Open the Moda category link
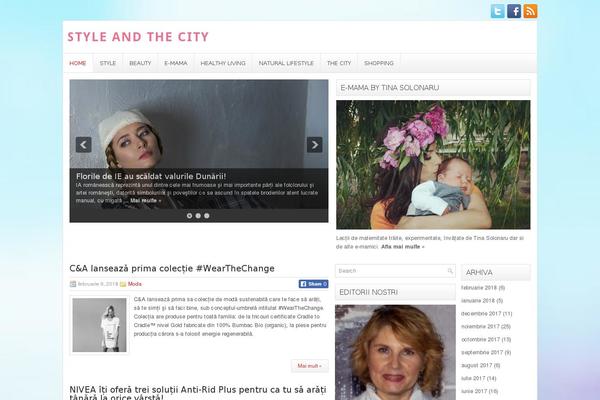Image resolution: width=600 pixels, height=400 pixels. [135, 284]
